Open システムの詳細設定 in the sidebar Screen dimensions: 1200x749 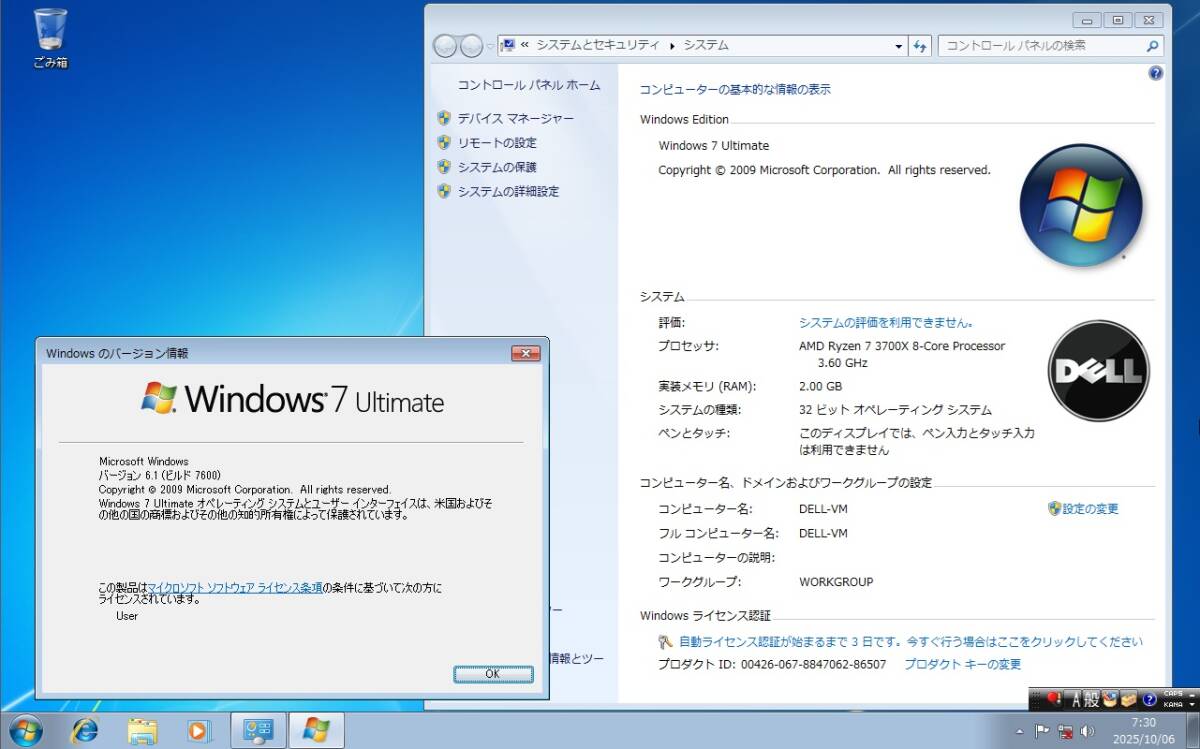508,191
